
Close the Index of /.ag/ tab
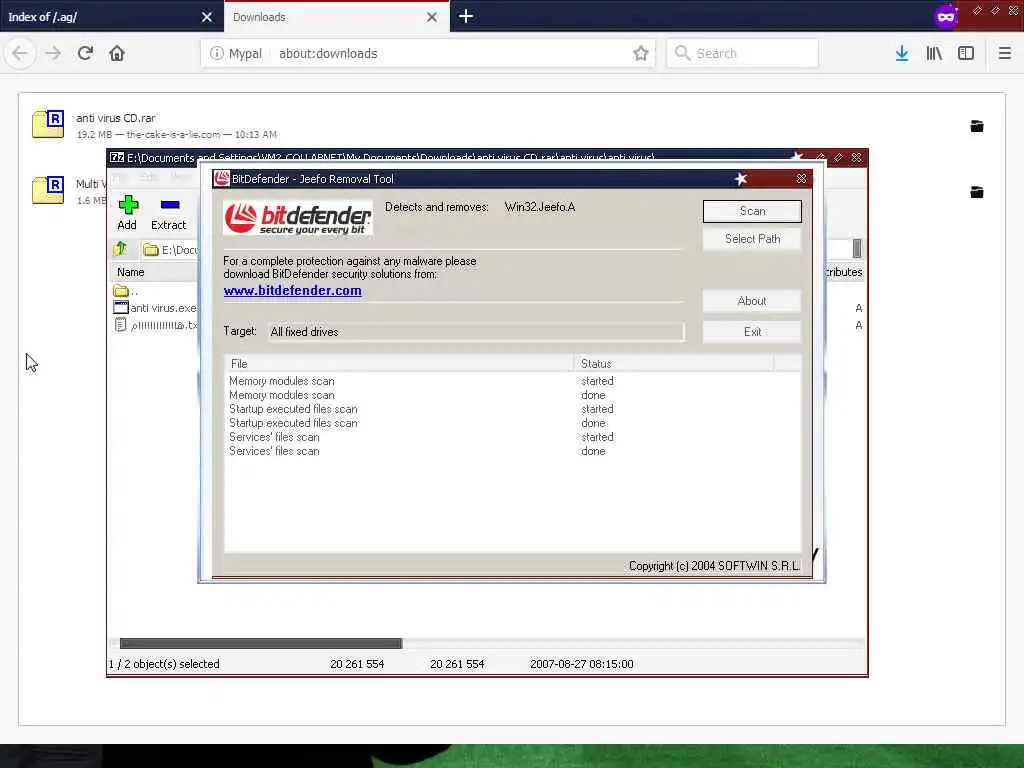(207, 17)
